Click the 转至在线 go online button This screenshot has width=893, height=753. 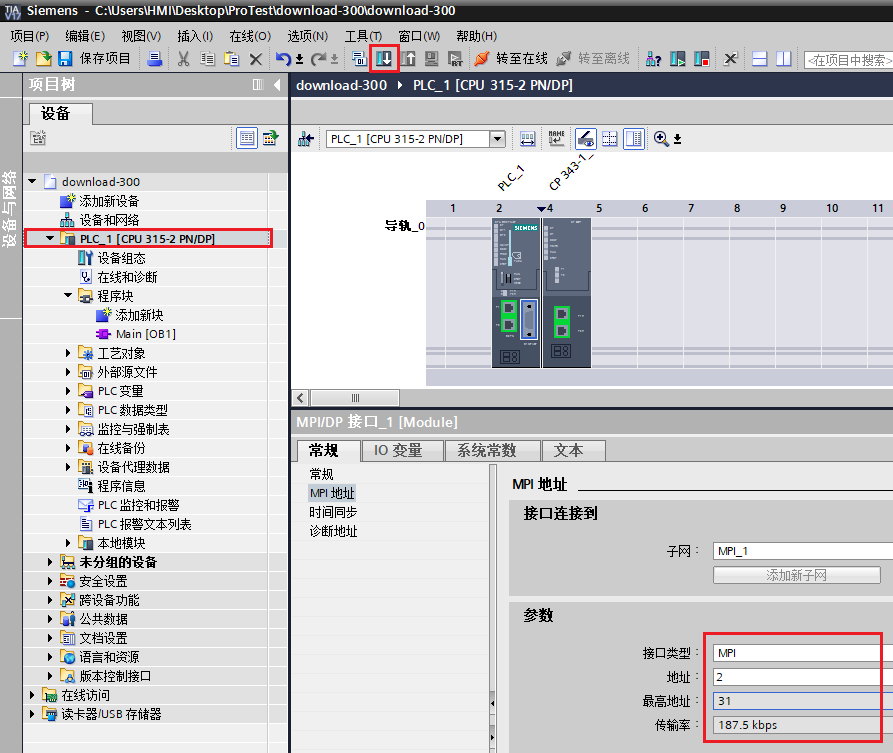[510, 59]
